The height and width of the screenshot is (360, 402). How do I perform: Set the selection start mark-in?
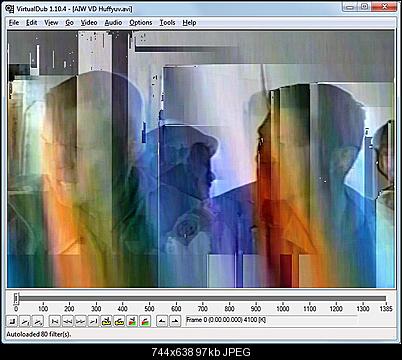(162, 321)
